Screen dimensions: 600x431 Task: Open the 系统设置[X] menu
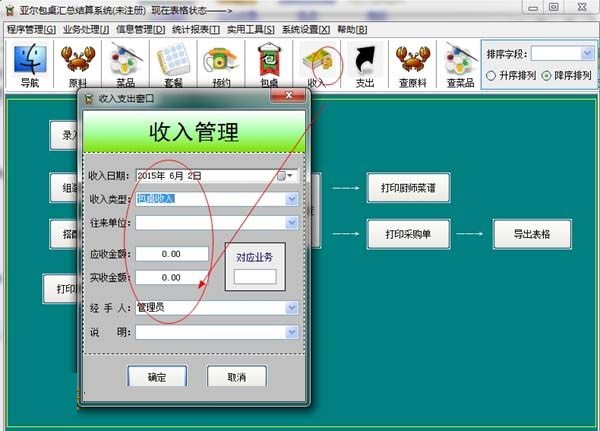pos(306,29)
